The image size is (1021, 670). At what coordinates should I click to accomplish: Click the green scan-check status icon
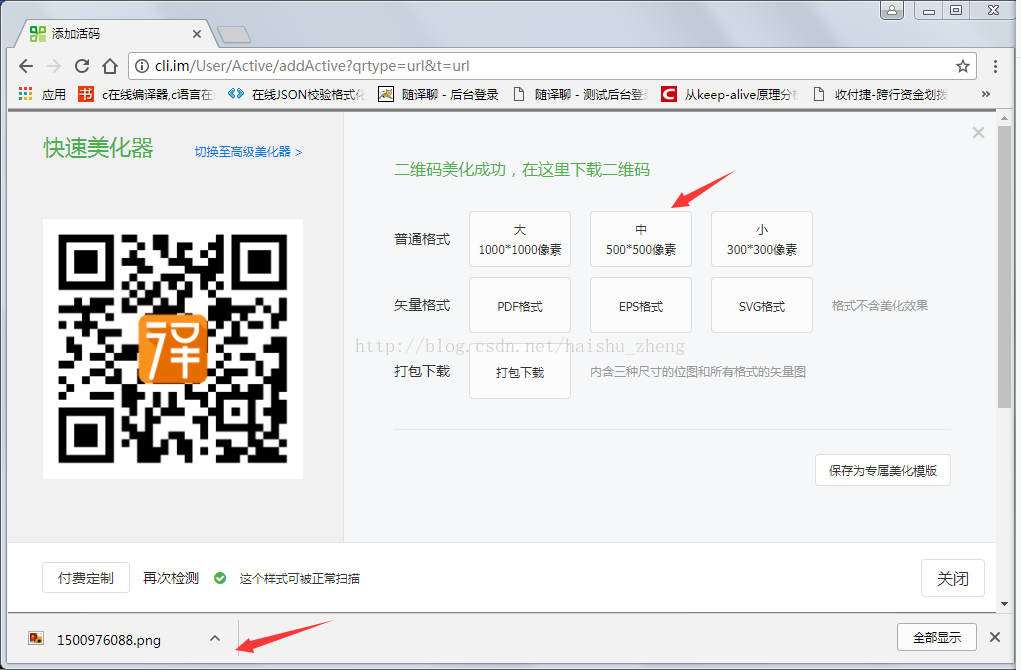[220, 578]
